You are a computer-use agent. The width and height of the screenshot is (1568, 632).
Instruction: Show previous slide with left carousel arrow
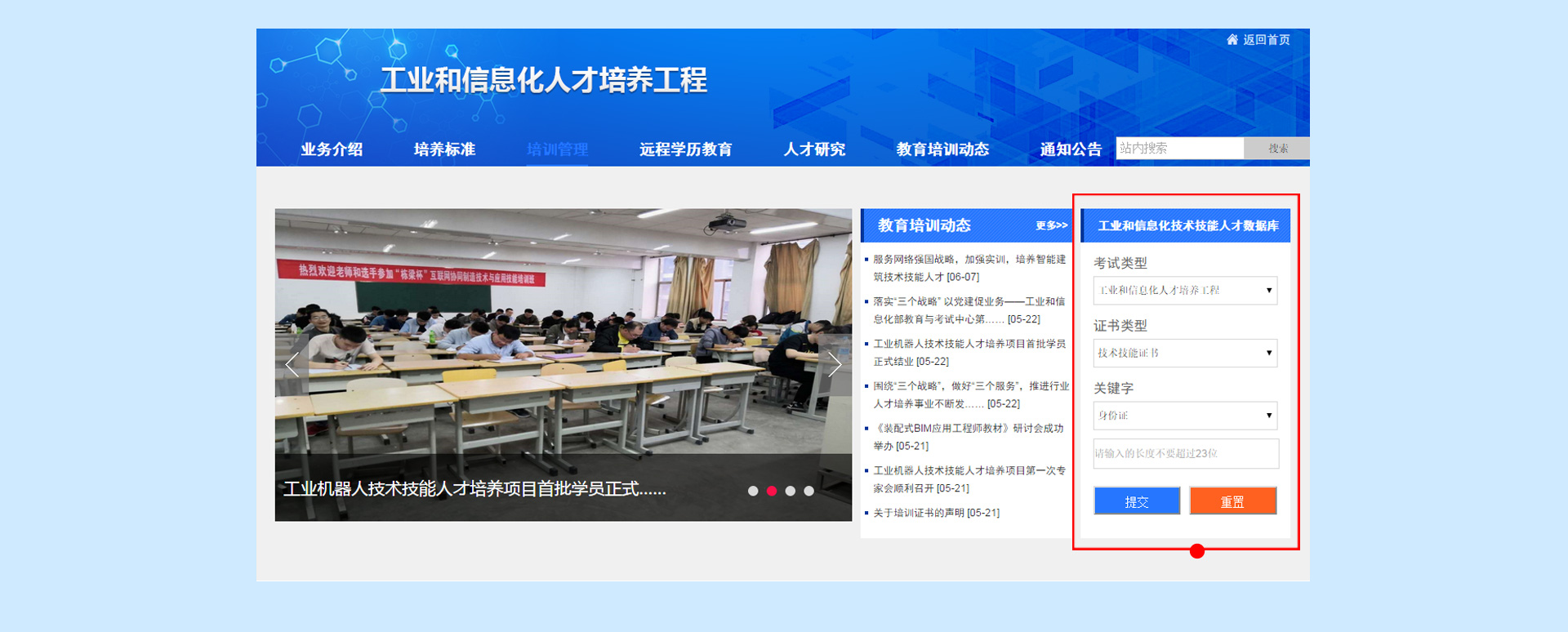292,365
